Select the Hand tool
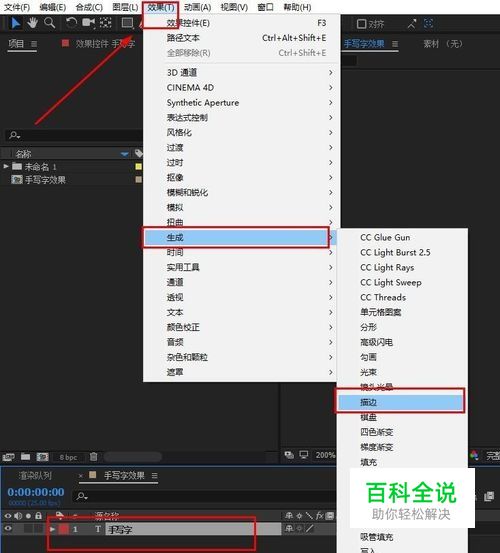The height and width of the screenshot is (553, 500). 32,23
